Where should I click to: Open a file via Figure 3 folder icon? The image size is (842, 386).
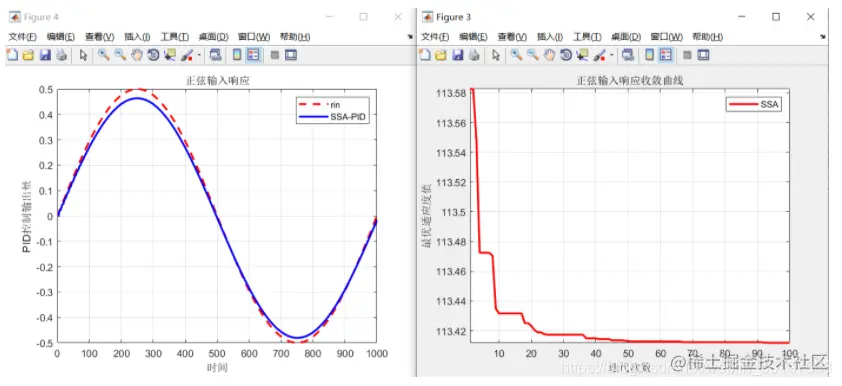(441, 55)
